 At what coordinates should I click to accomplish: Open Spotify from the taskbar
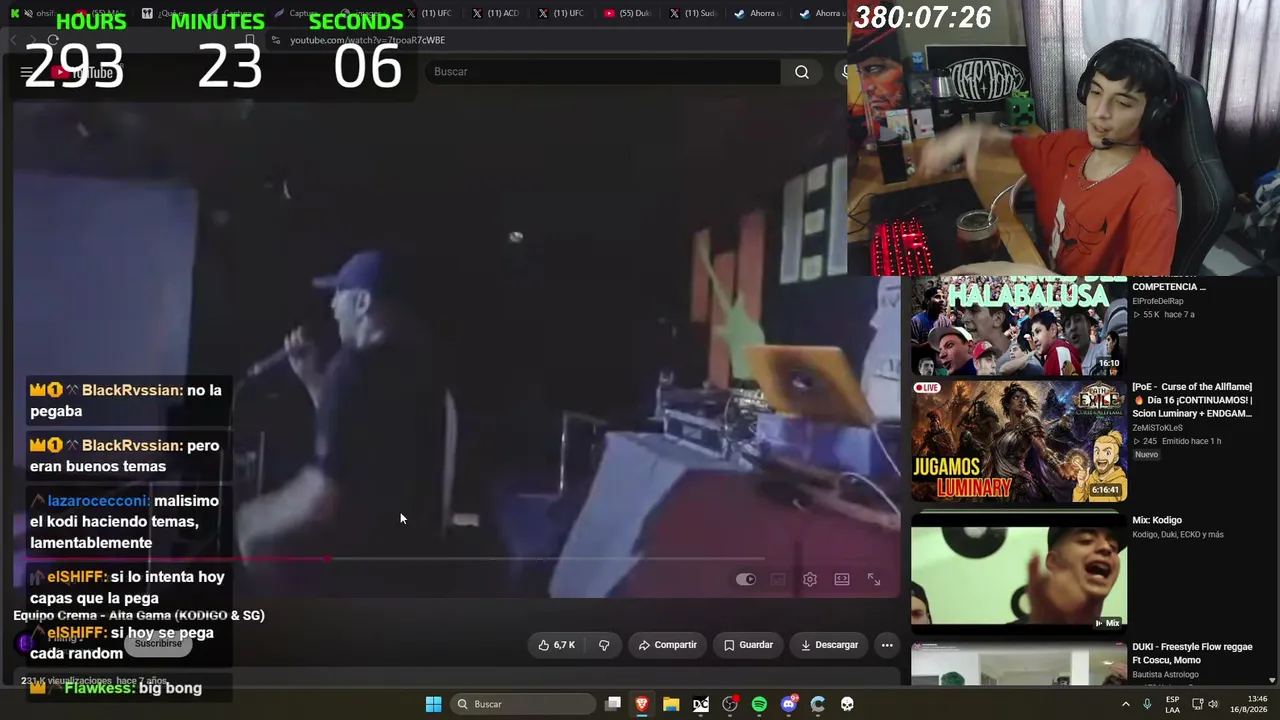tap(759, 704)
